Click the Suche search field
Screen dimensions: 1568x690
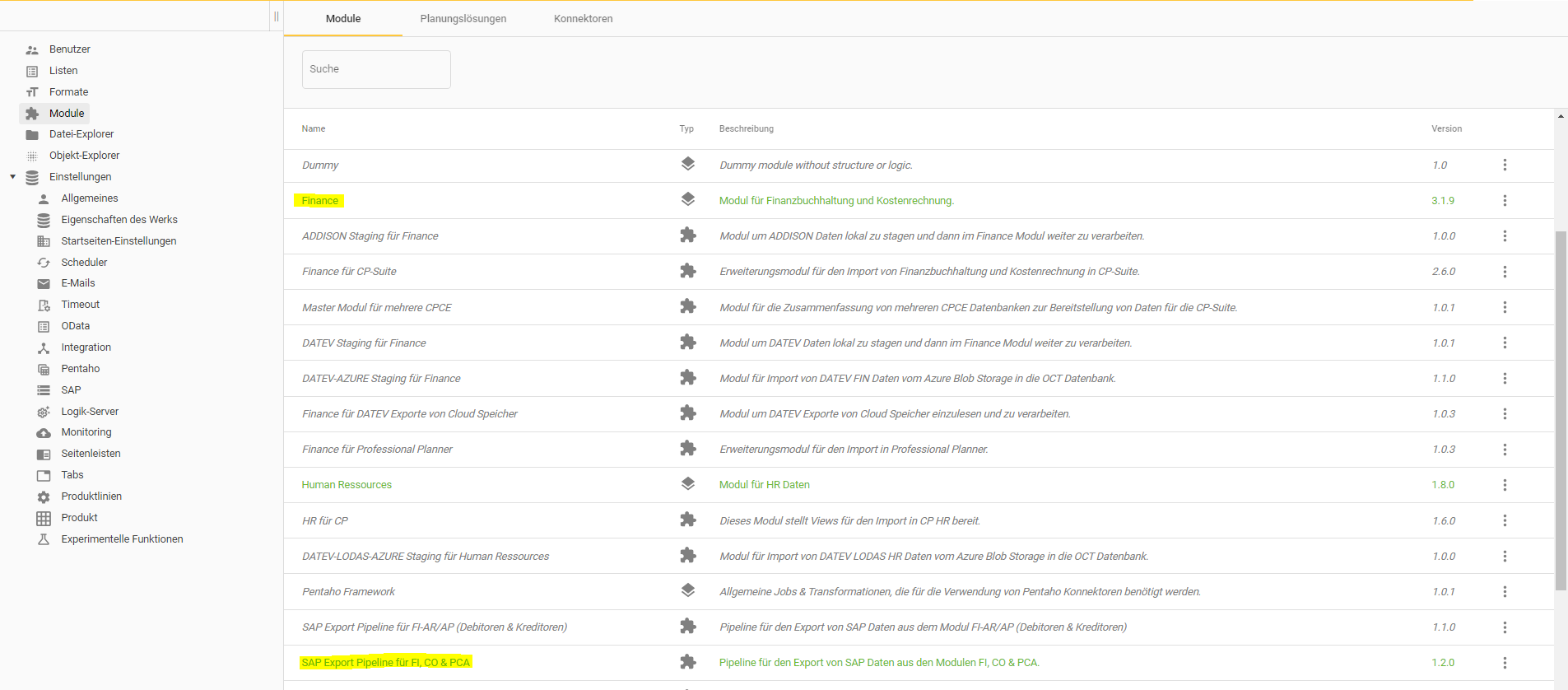pyautogui.click(x=376, y=69)
